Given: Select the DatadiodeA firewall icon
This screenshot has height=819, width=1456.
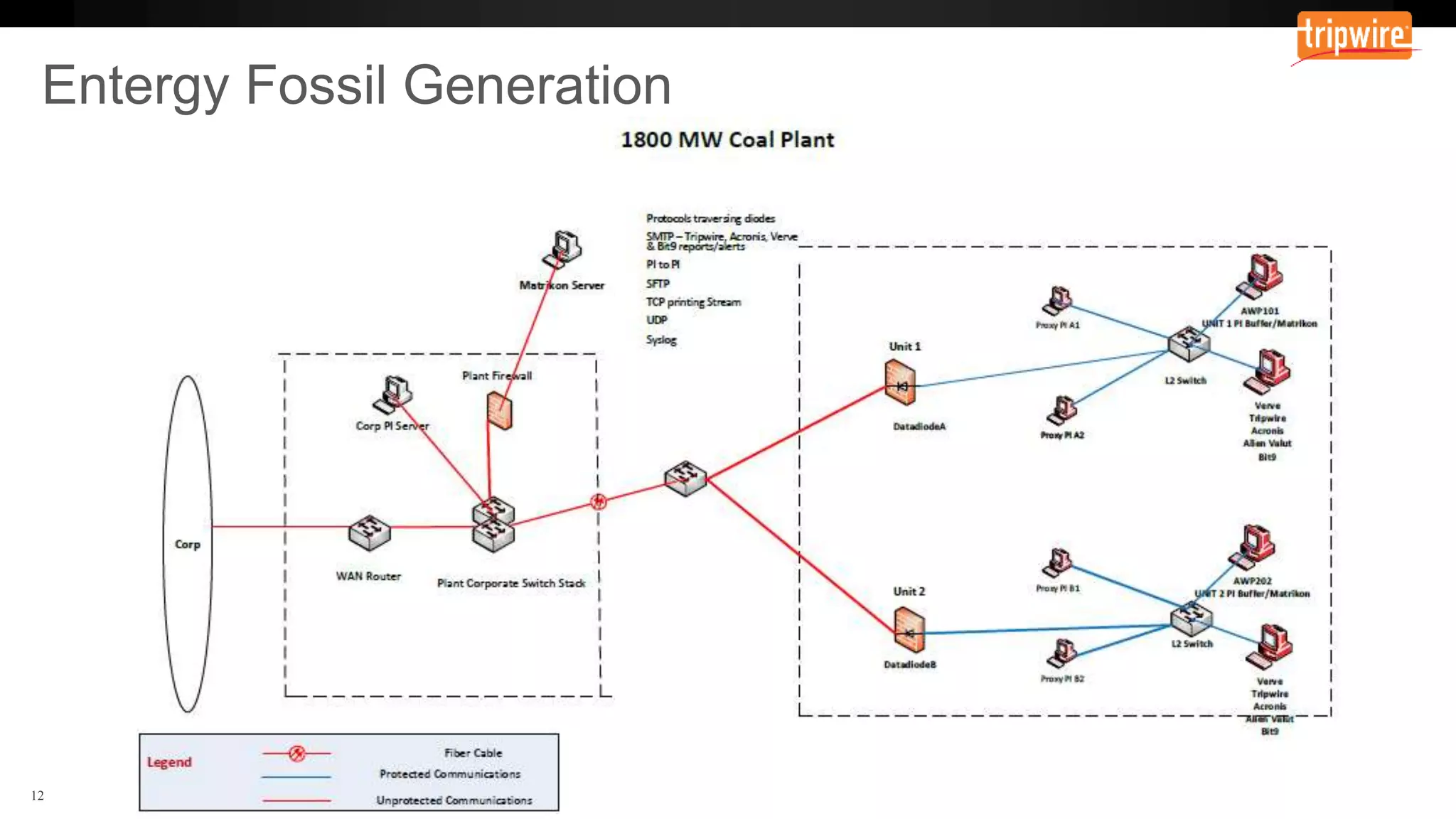Looking at the screenshot, I should coord(900,382).
